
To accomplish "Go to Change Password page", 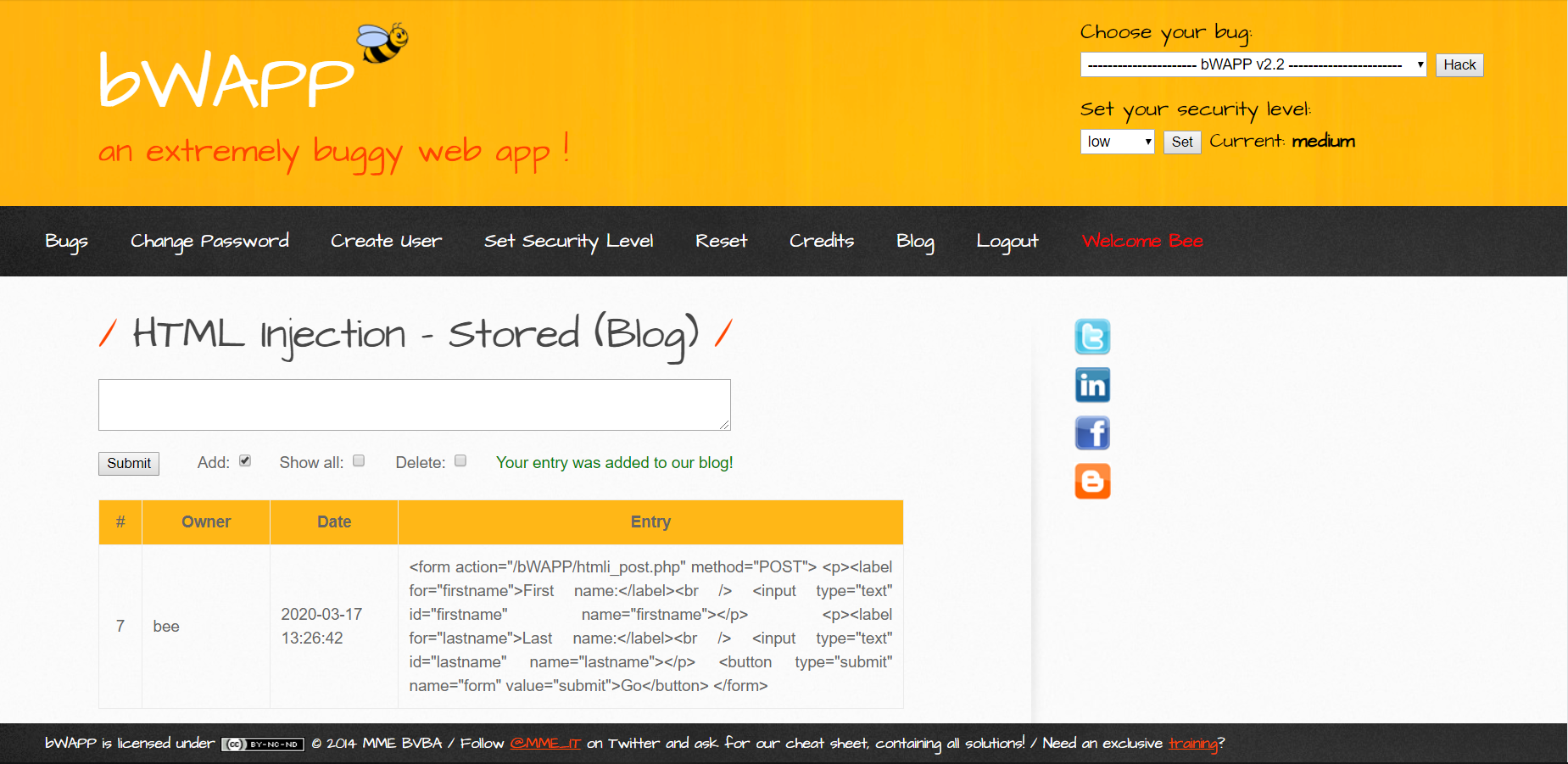I will pyautogui.click(x=209, y=242).
